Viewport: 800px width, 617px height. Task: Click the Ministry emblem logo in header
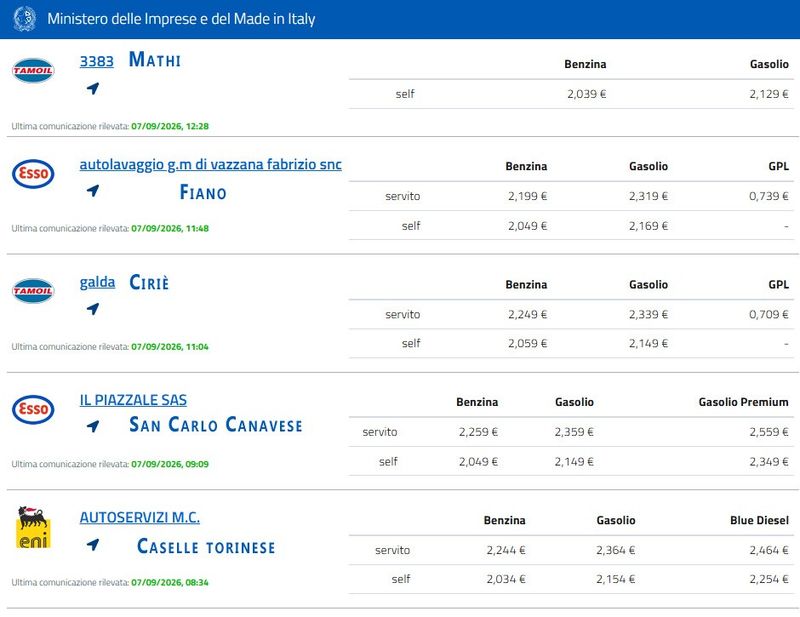point(24,18)
